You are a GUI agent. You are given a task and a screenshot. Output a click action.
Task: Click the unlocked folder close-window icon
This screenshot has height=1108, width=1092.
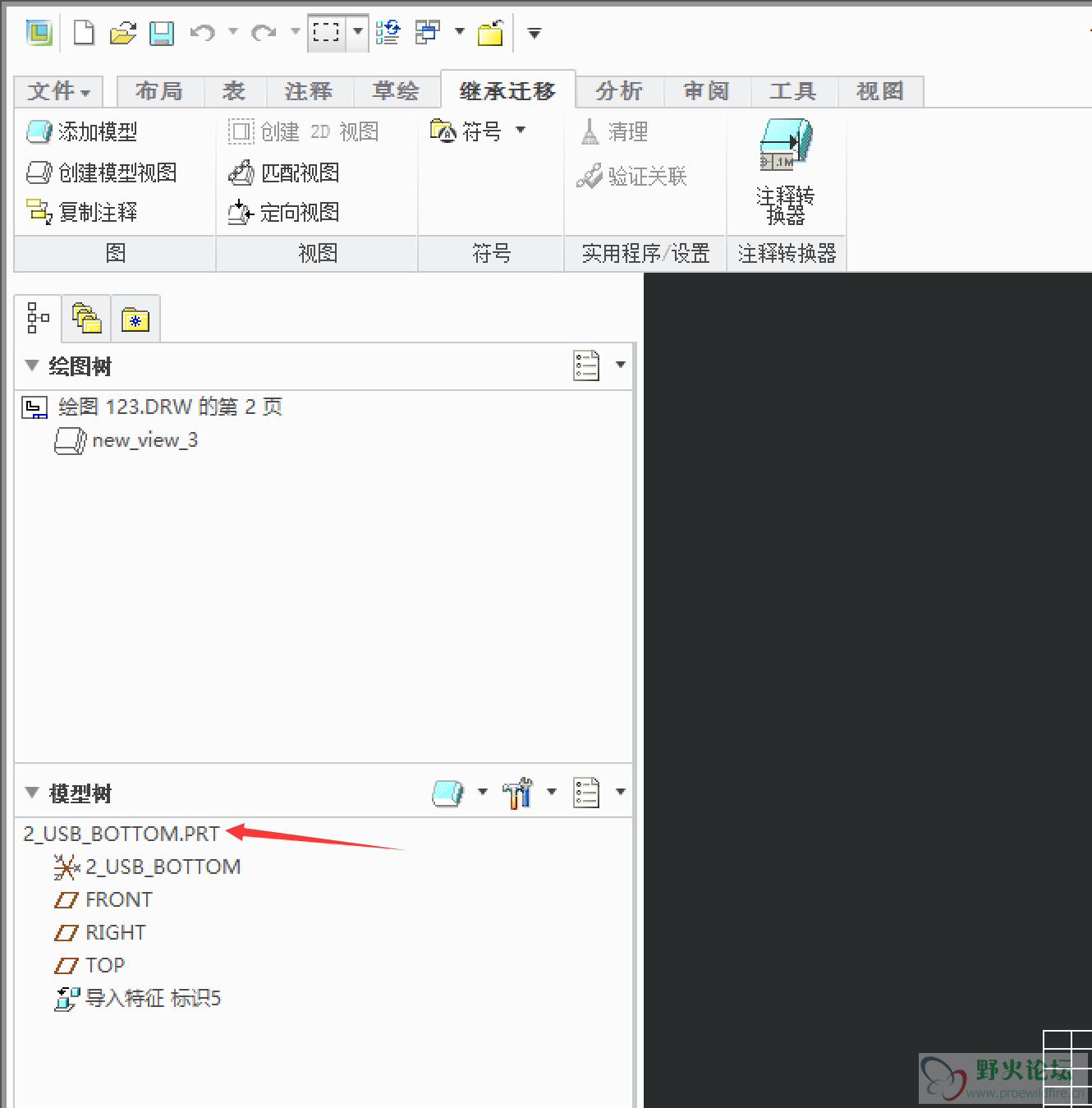point(490,34)
